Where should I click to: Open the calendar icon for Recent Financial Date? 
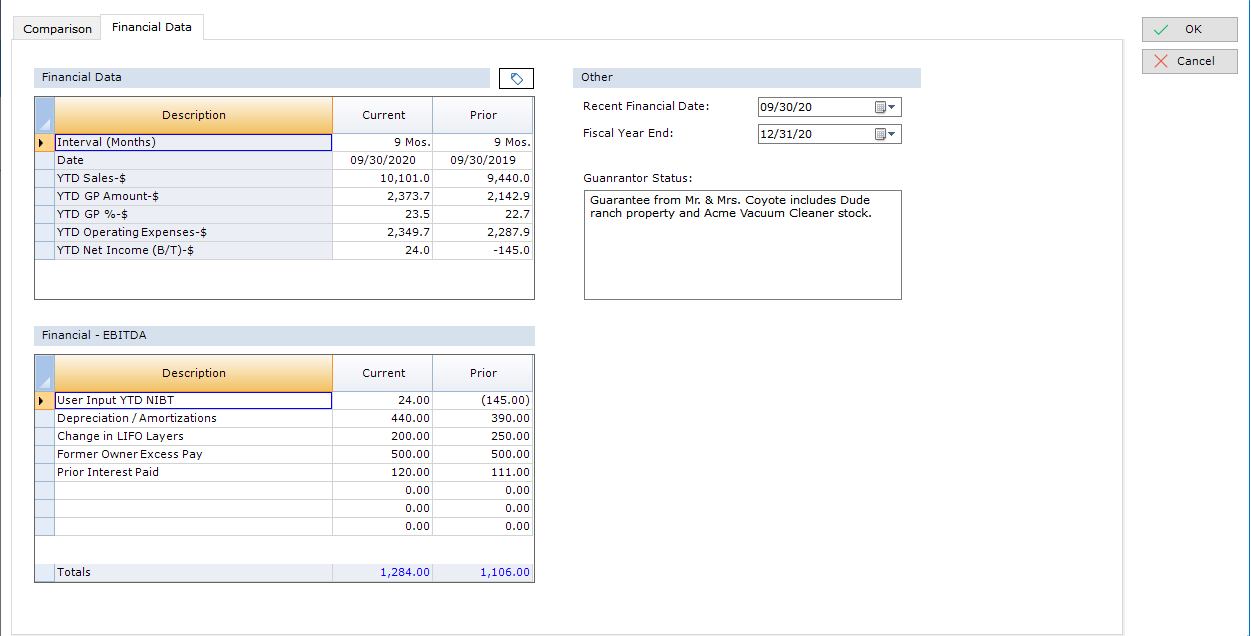(881, 106)
